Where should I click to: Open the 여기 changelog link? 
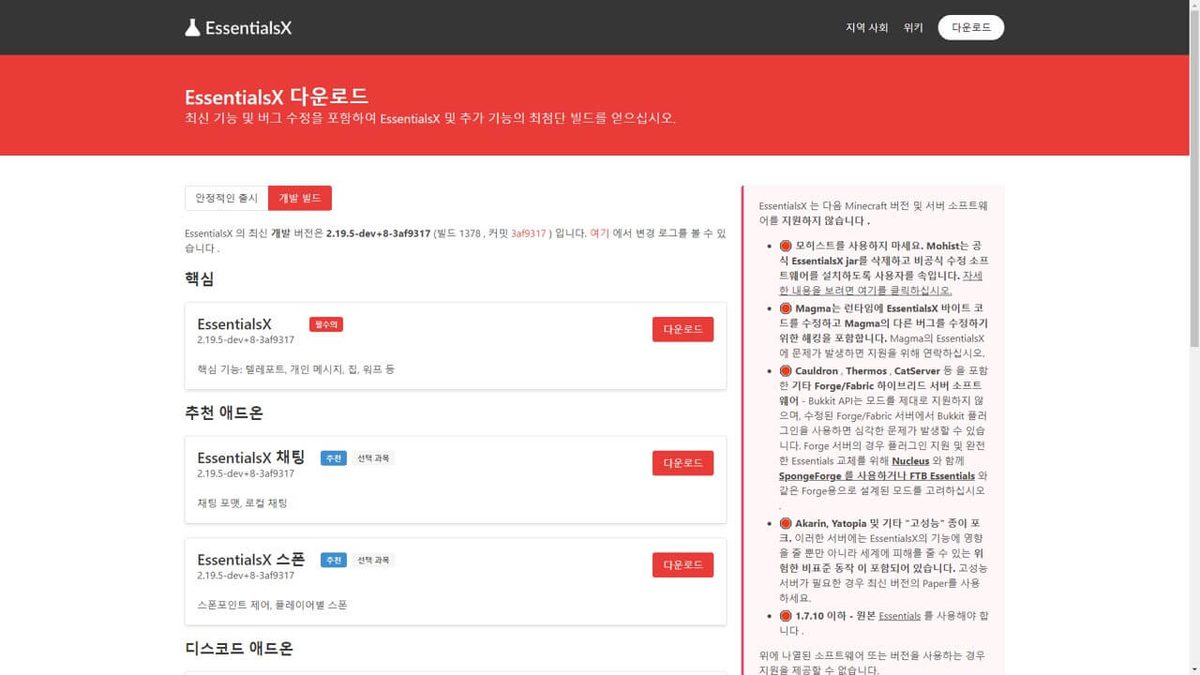(600, 233)
